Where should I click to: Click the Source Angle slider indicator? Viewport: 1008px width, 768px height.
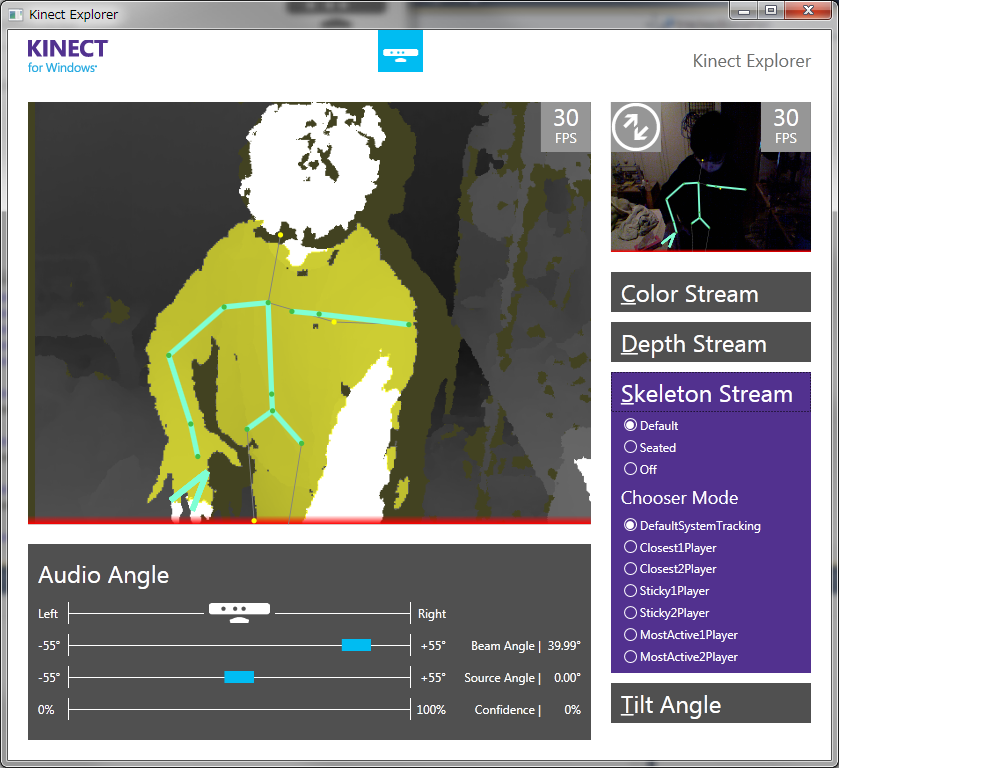point(239,677)
